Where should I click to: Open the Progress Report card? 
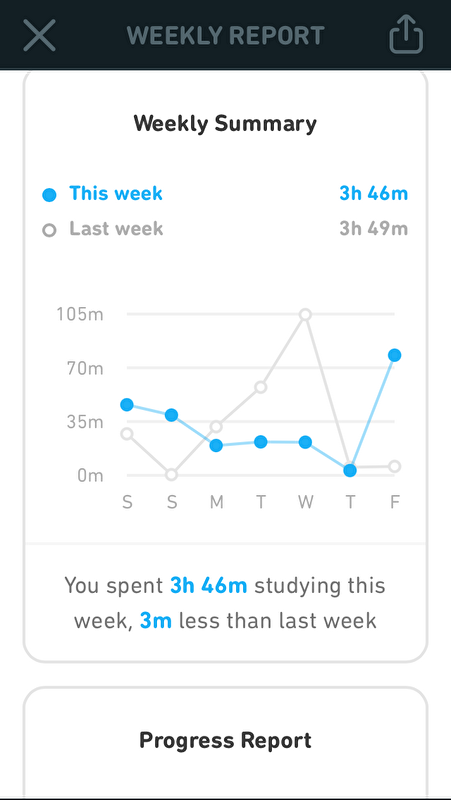(225, 742)
